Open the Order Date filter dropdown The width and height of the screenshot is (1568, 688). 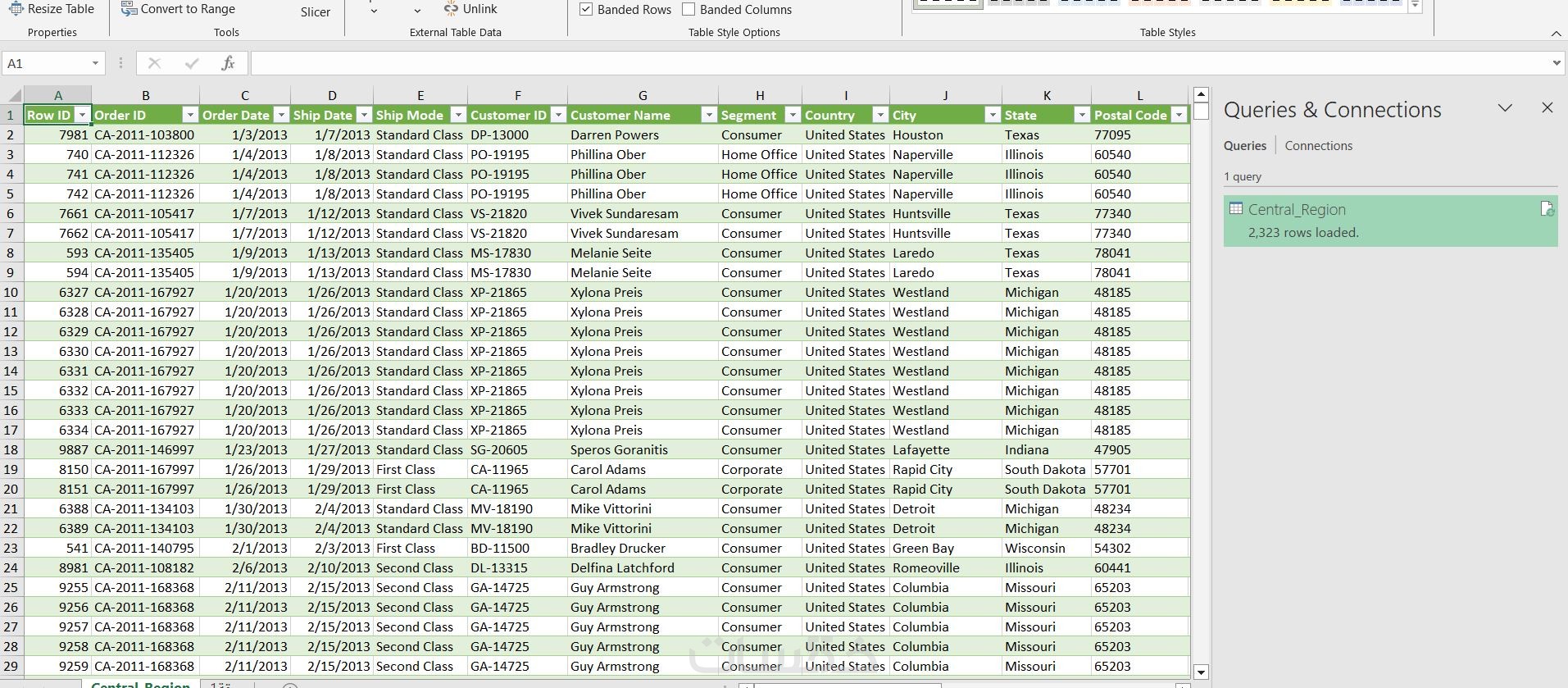click(x=281, y=115)
